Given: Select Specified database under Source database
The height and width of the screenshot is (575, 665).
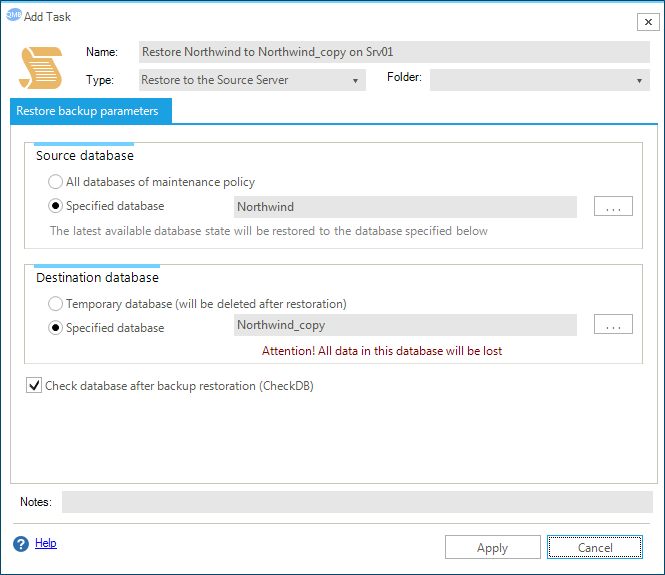Looking at the screenshot, I should coord(56,206).
